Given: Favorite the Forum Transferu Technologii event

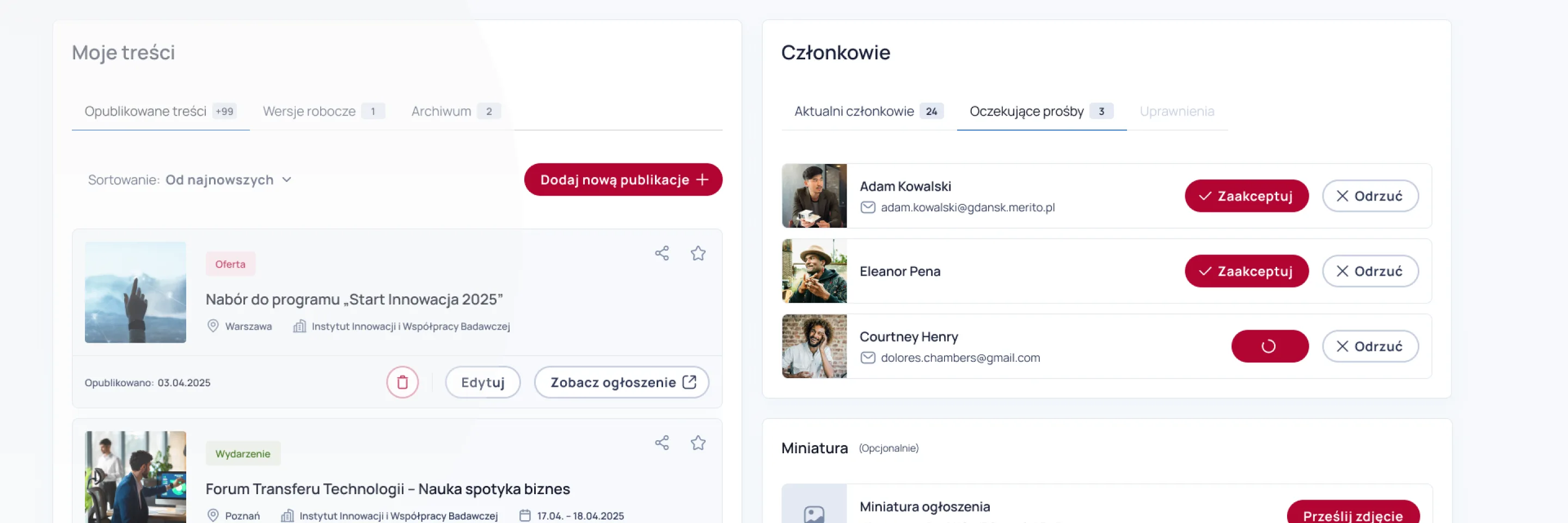Looking at the screenshot, I should [x=697, y=442].
